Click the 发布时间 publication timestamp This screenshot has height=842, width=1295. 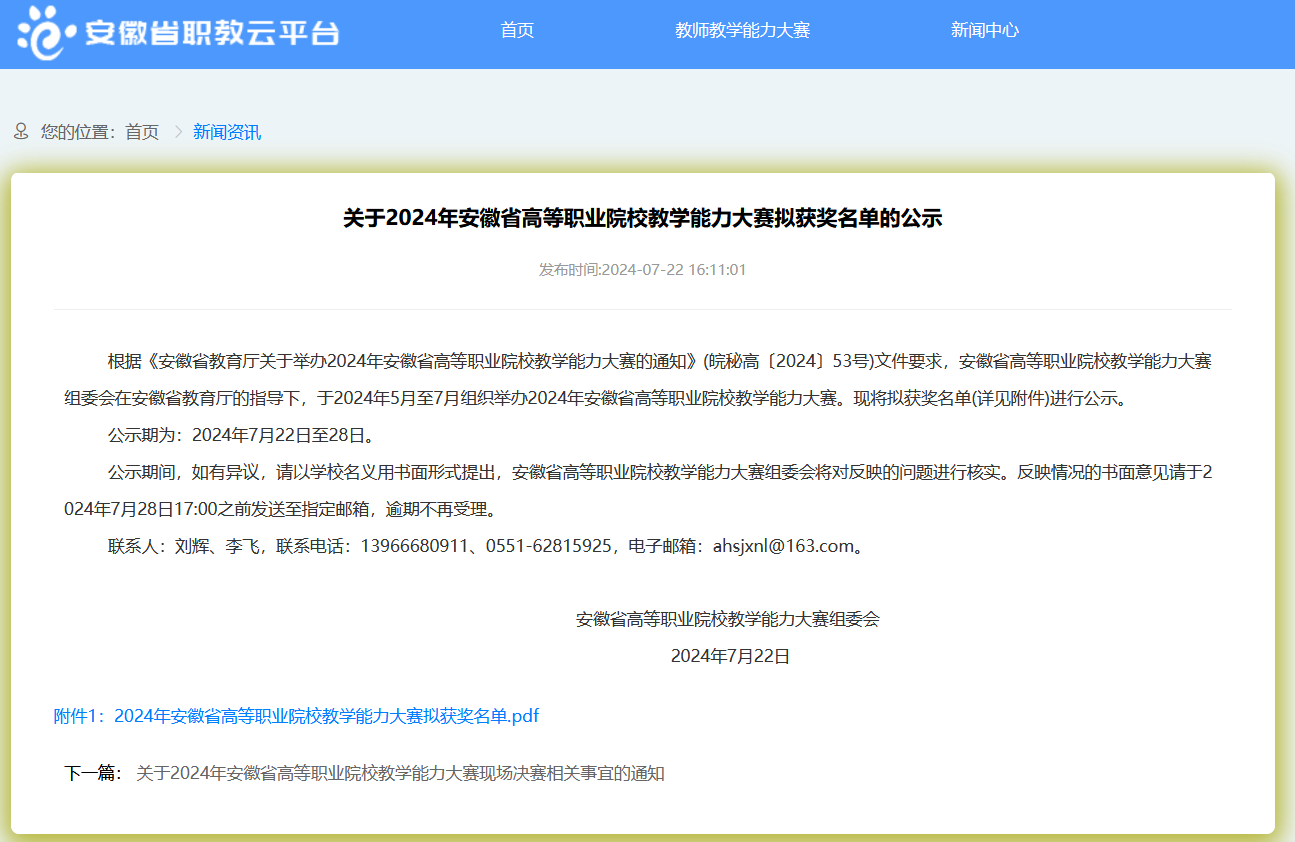642,270
